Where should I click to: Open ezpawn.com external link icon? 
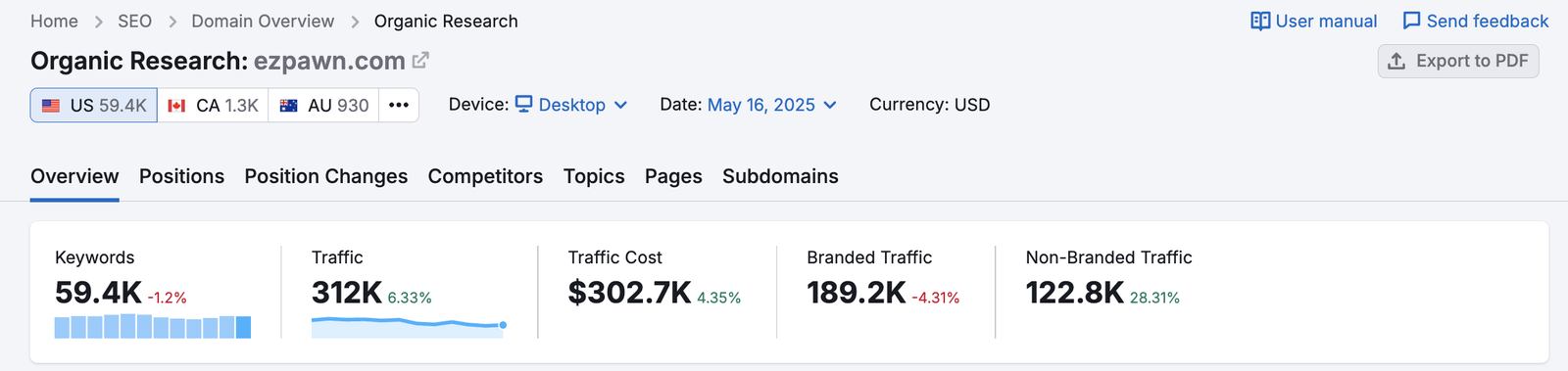tap(420, 61)
